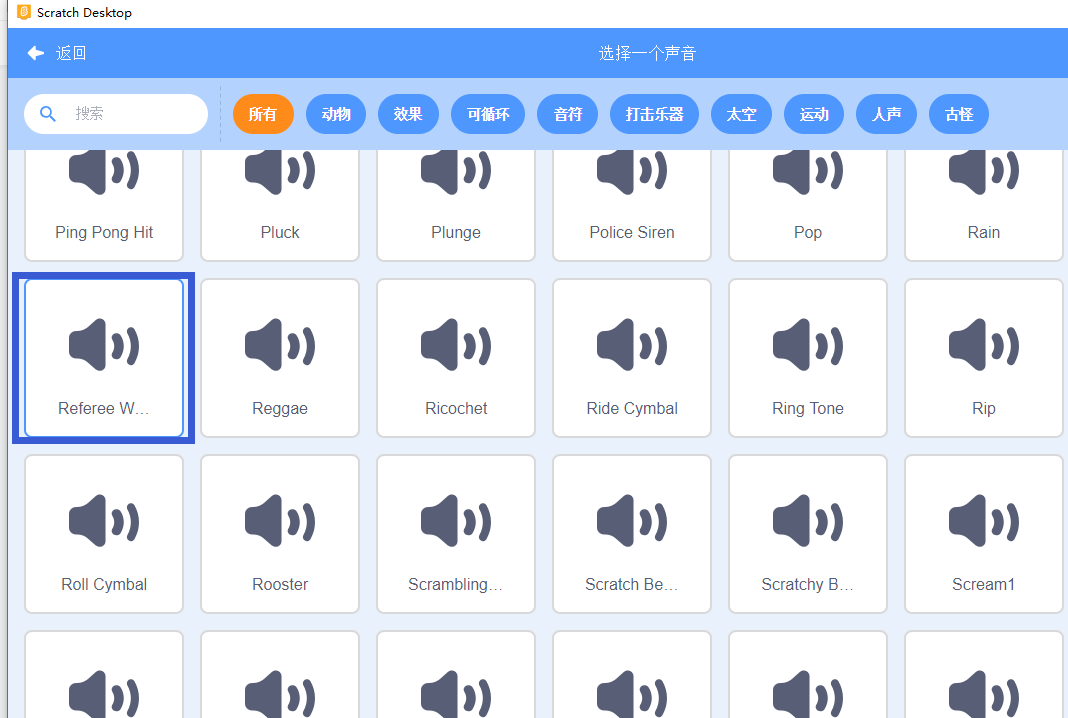Viewport: 1068px width, 718px height.
Task: Click the 选择一个声音 title text
Action: (647, 53)
